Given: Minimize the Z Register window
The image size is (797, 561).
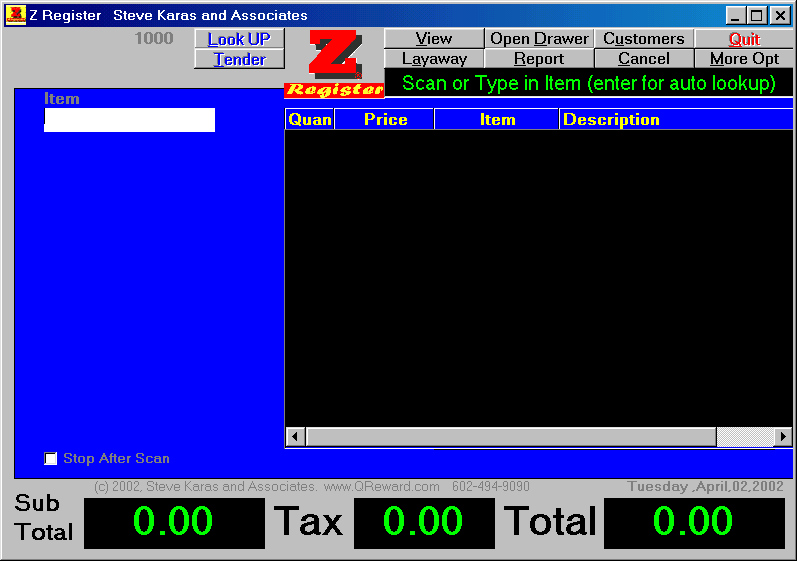Looking at the screenshot, I should 735,15.
